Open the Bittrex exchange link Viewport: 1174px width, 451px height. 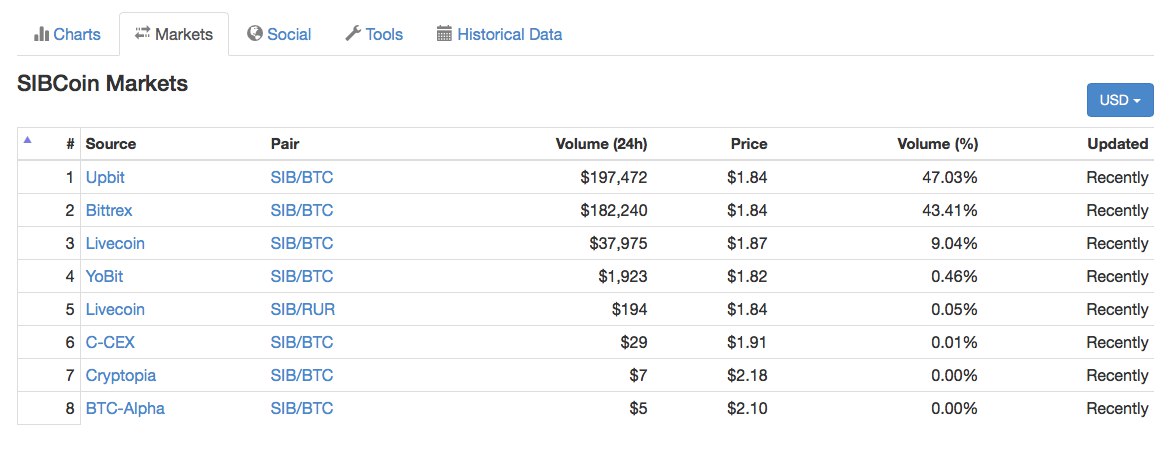coord(109,211)
